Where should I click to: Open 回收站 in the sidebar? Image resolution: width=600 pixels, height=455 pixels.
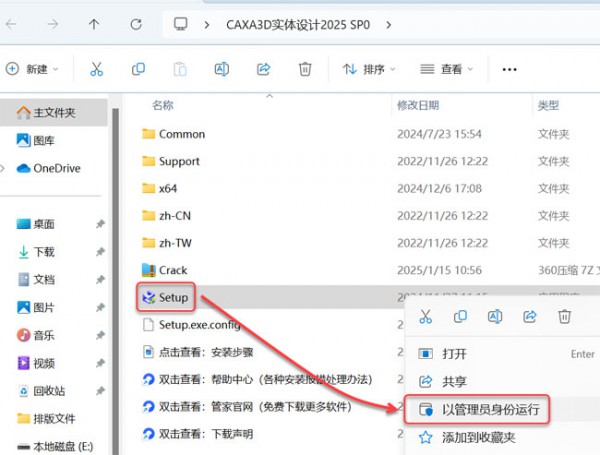click(41, 391)
